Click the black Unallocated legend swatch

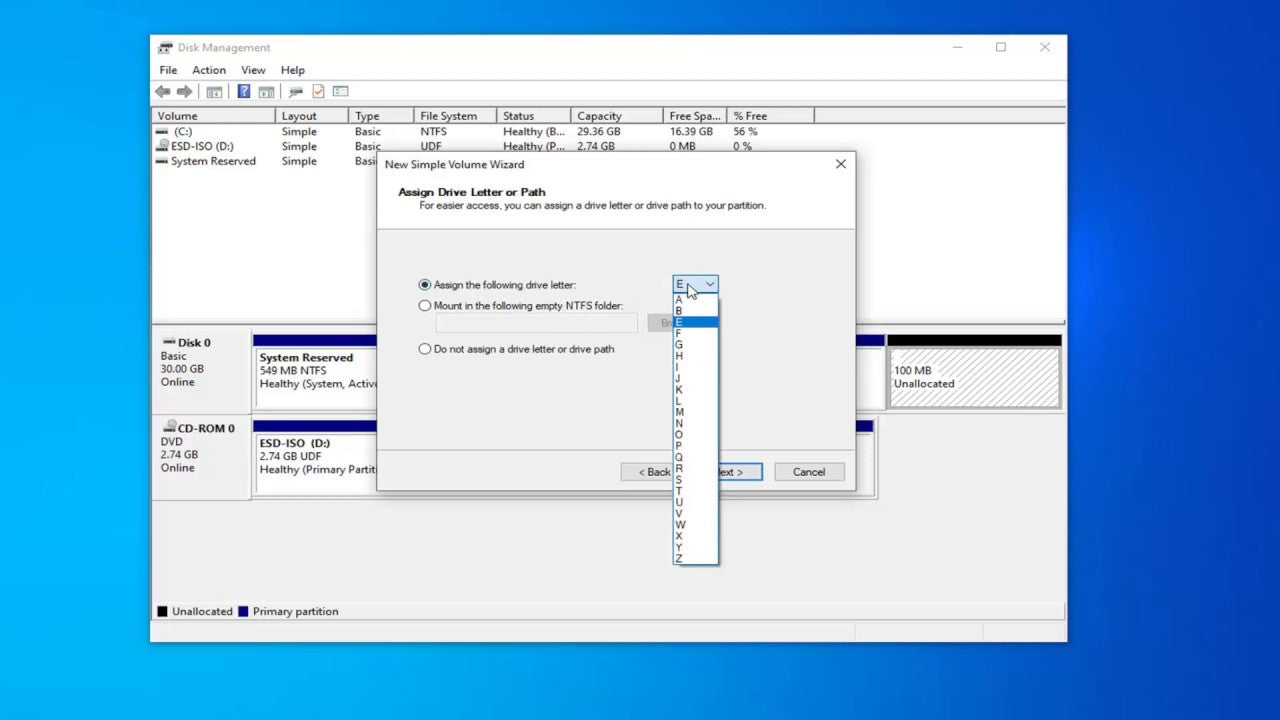click(162, 611)
